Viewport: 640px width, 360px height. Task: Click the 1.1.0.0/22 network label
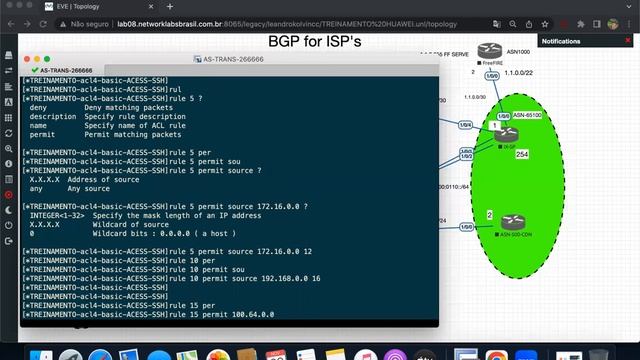519,73
